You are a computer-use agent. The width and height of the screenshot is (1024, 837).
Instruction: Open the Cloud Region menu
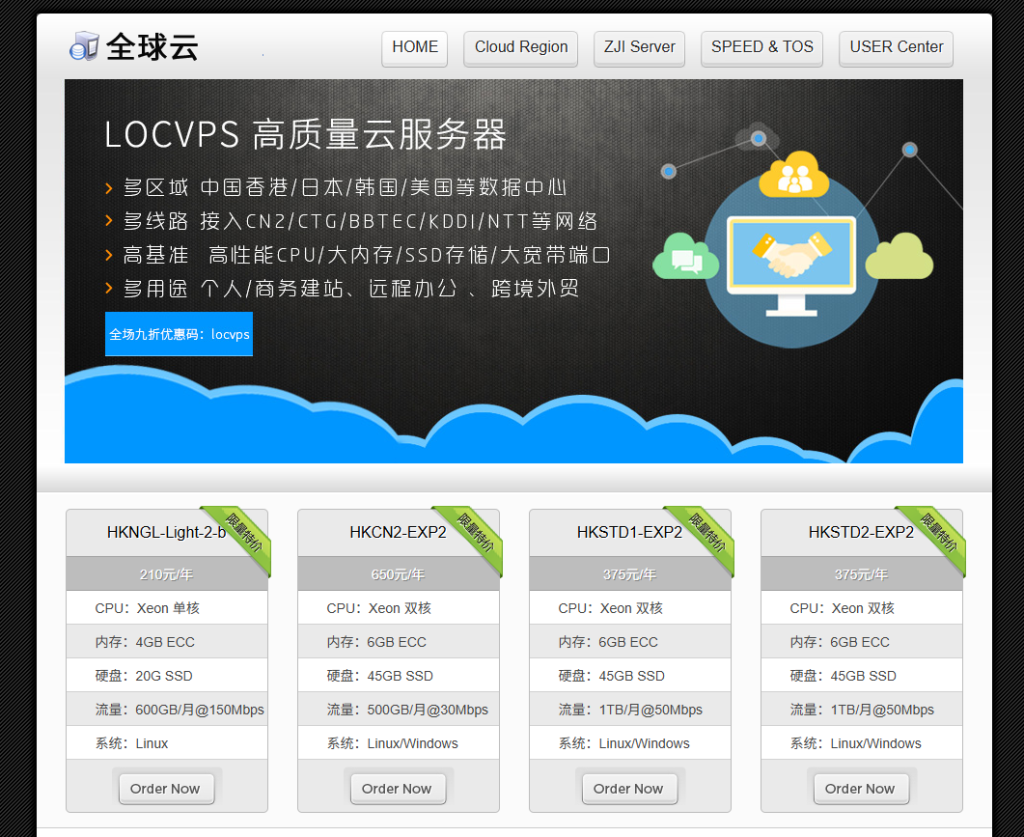click(x=521, y=48)
